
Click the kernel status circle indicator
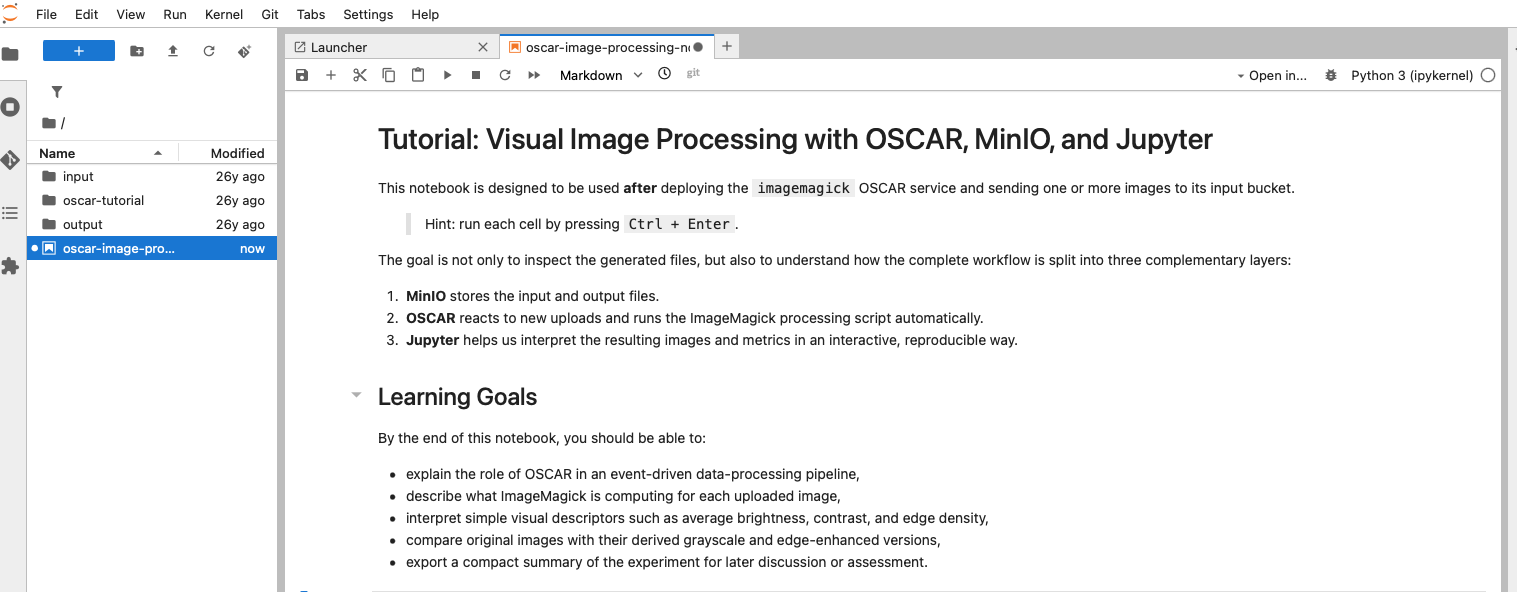(x=1488, y=75)
